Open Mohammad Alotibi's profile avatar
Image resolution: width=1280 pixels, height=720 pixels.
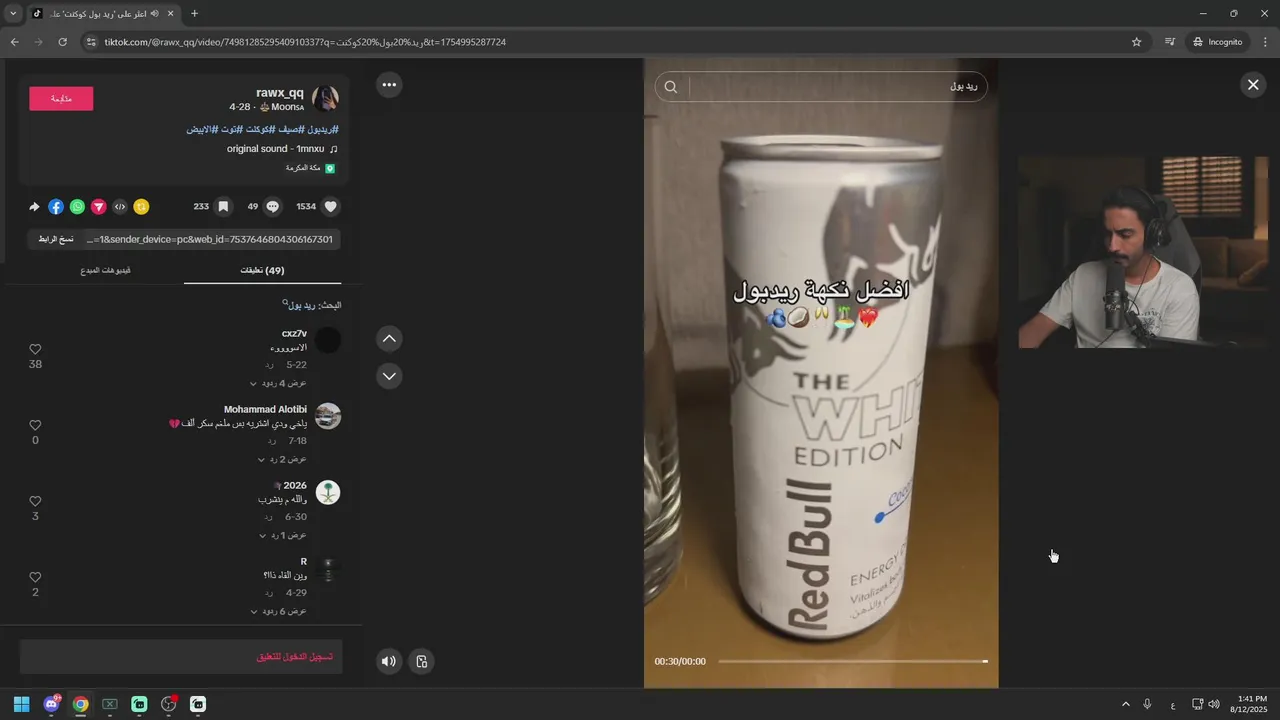328,416
